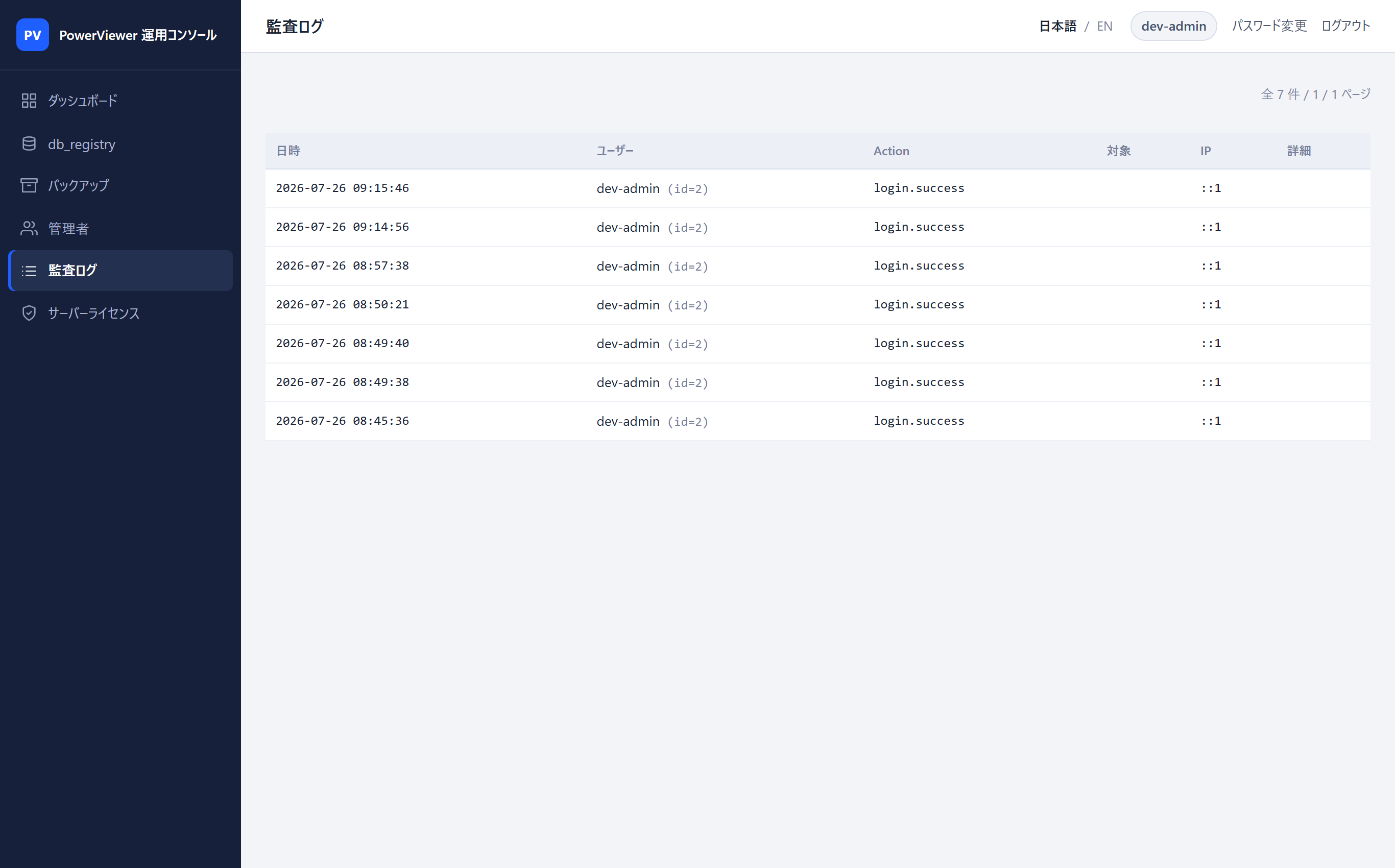1395x868 pixels.
Task: Click the dashboard grid icon
Action: coord(29,101)
